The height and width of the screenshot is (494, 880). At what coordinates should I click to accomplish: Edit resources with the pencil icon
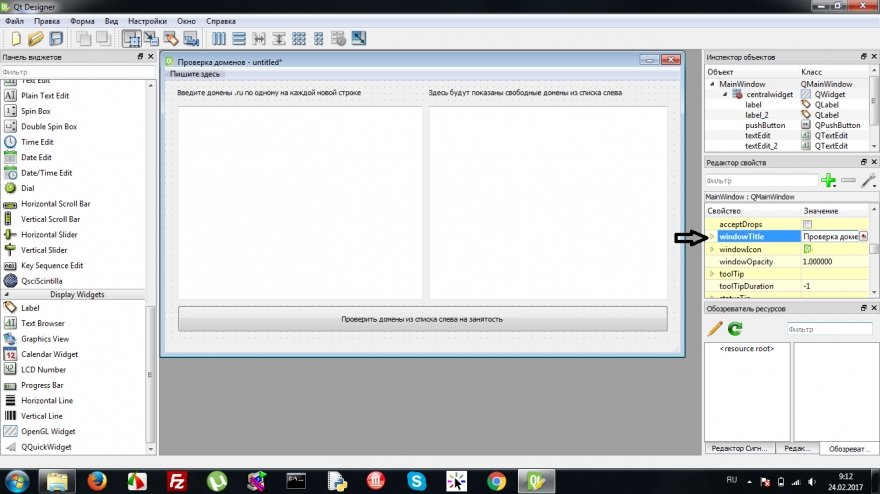714,329
